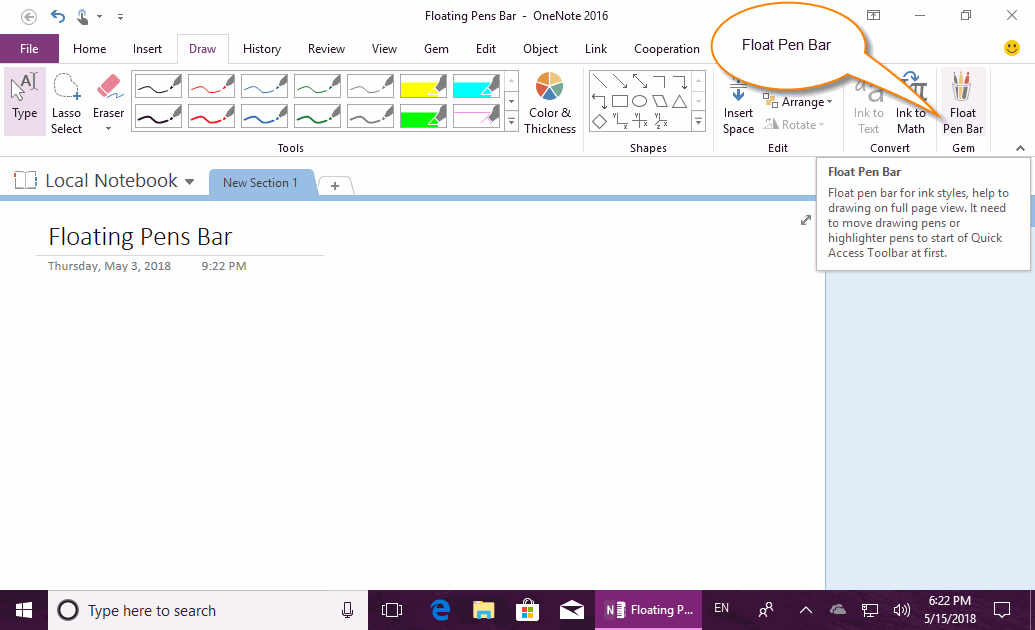Viewport: 1035px width, 630px height.
Task: Expand the Shapes gallery More arrow
Action: (698, 122)
